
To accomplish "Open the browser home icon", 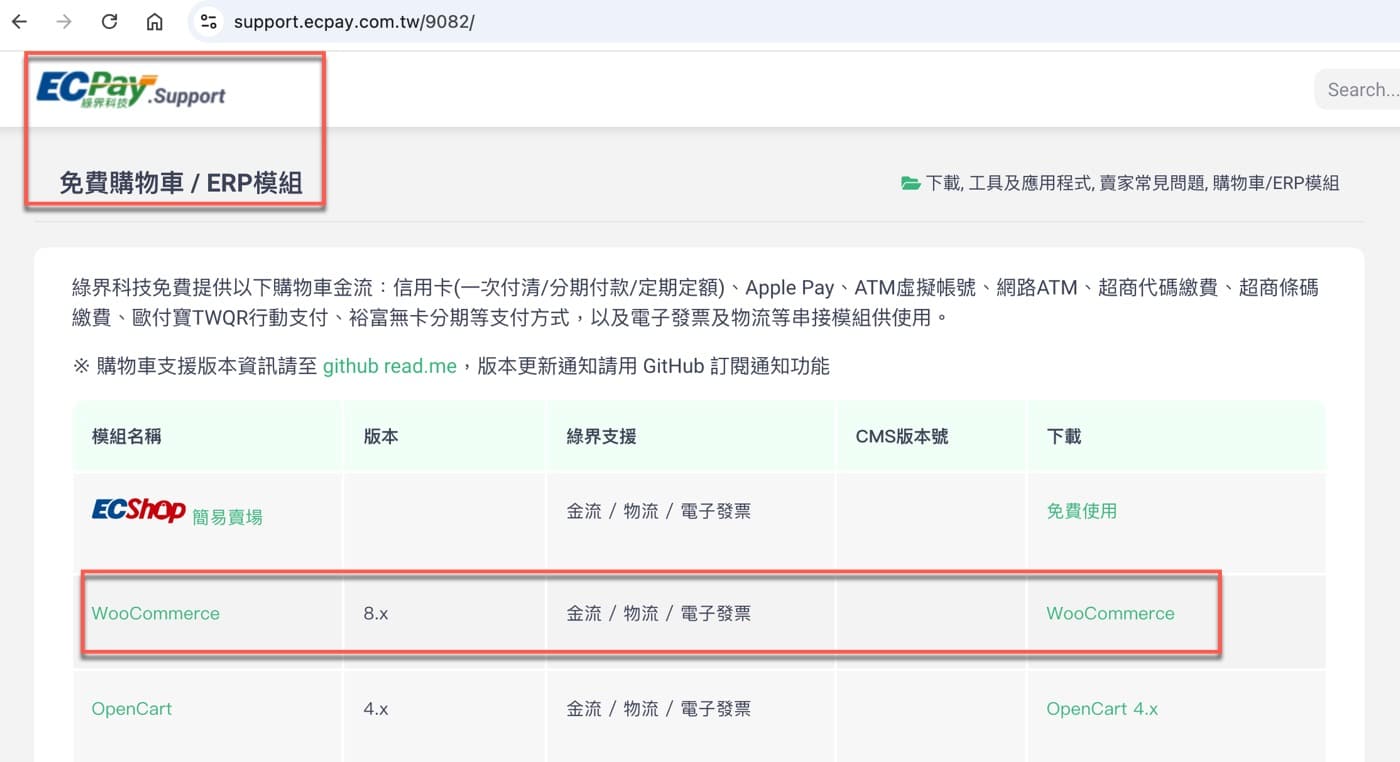I will pos(154,21).
